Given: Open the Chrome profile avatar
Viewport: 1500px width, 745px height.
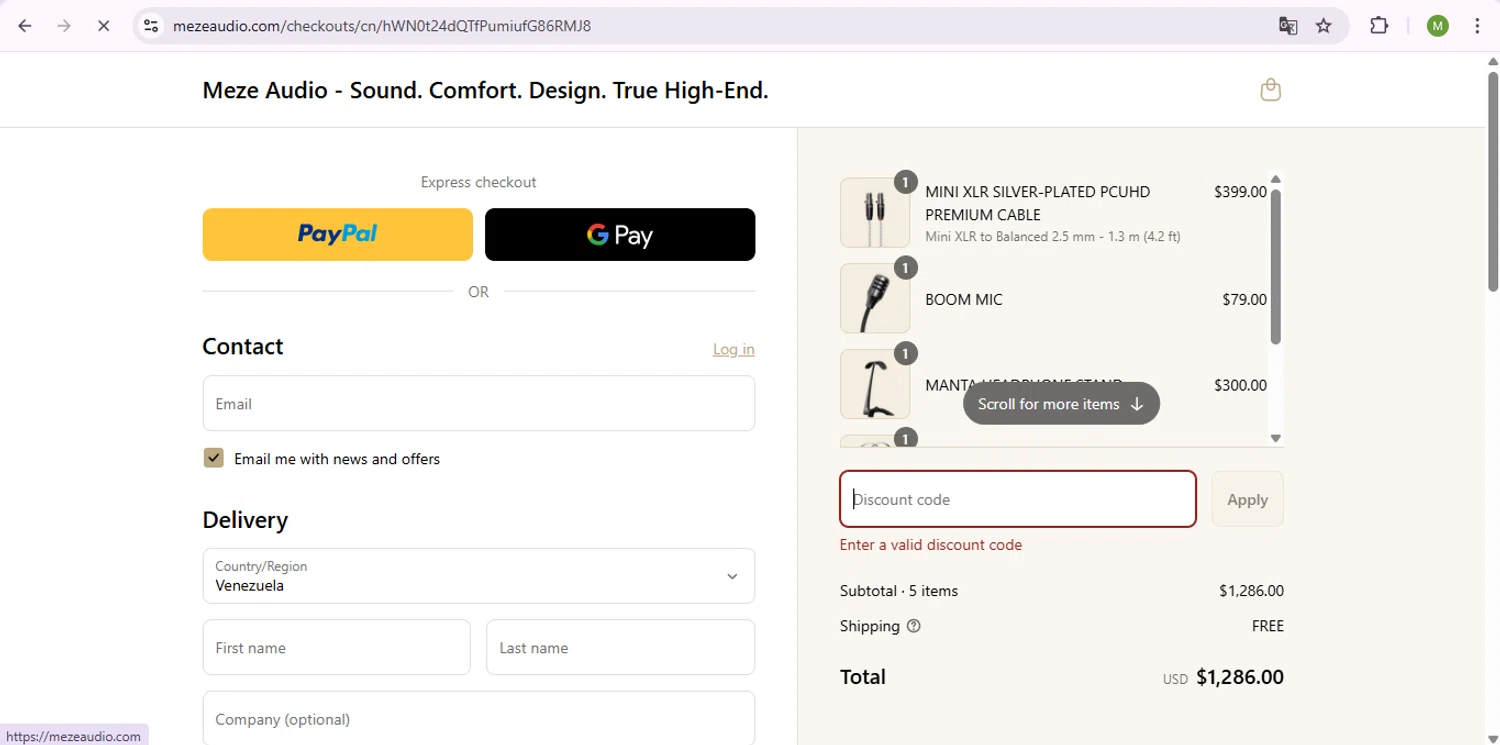Looking at the screenshot, I should (1438, 26).
